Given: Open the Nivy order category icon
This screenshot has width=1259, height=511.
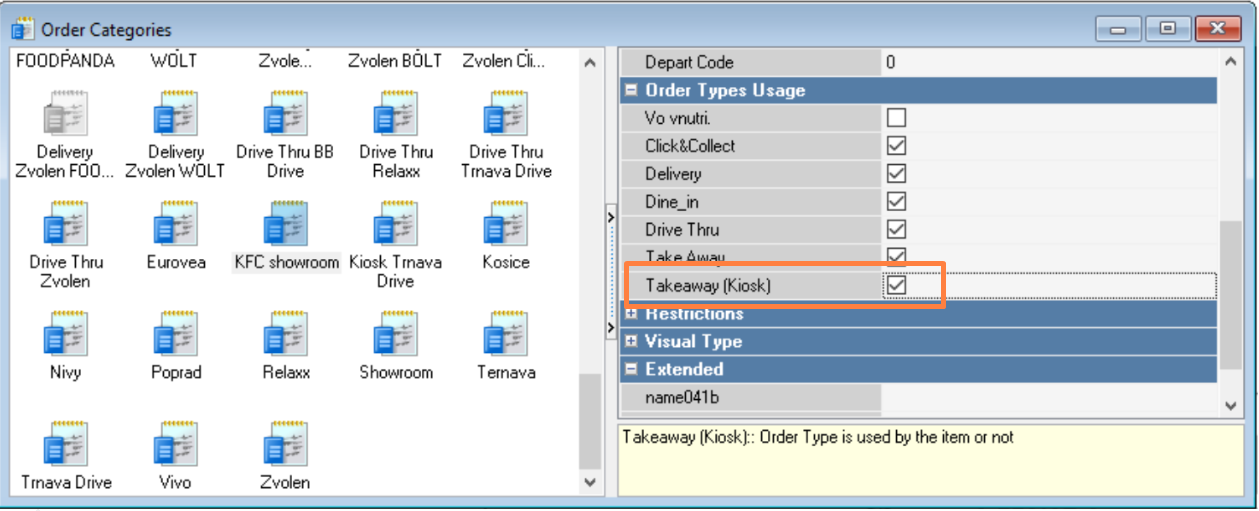Looking at the screenshot, I should (65, 336).
